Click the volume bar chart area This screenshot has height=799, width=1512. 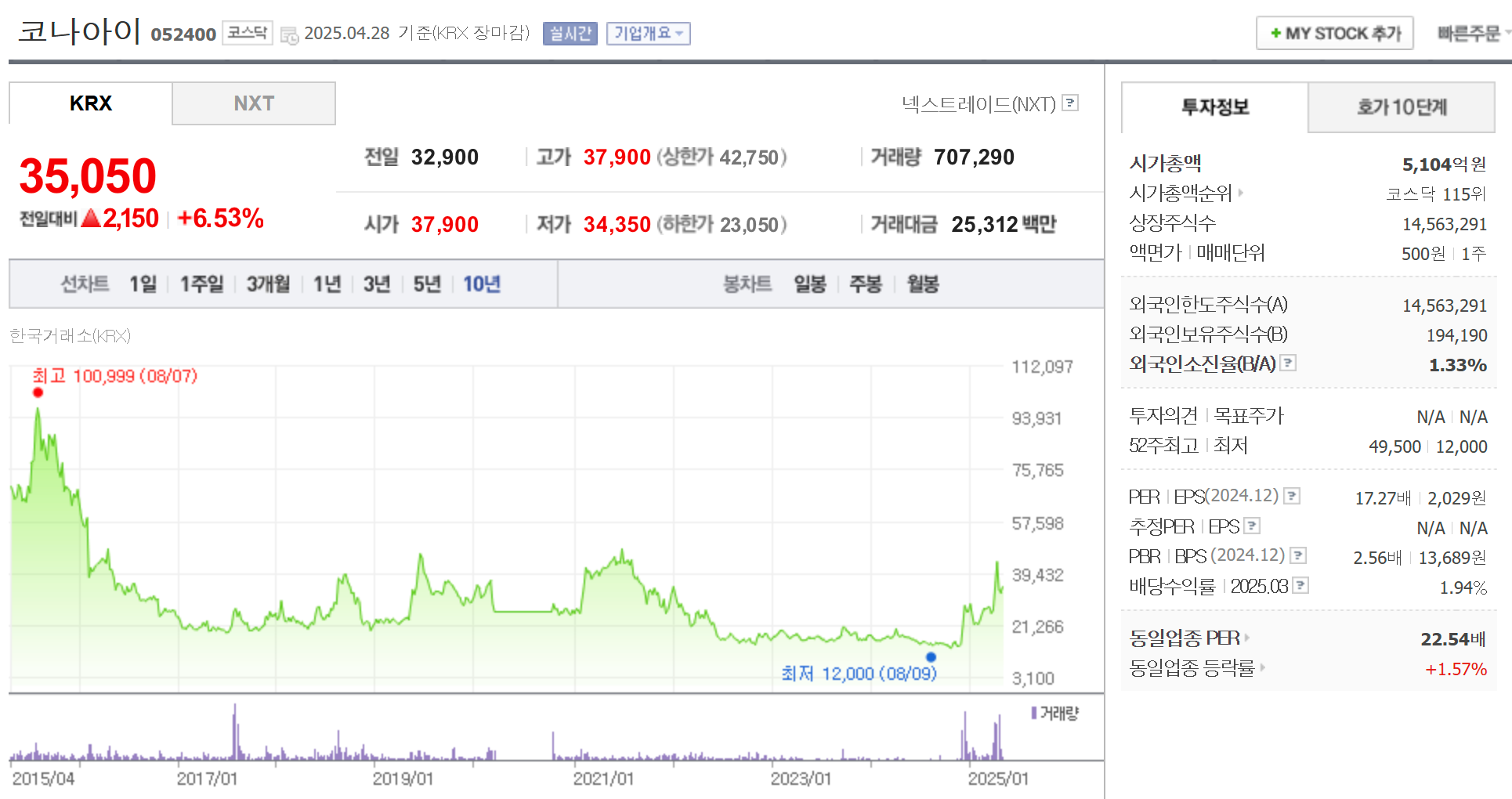pos(506,731)
